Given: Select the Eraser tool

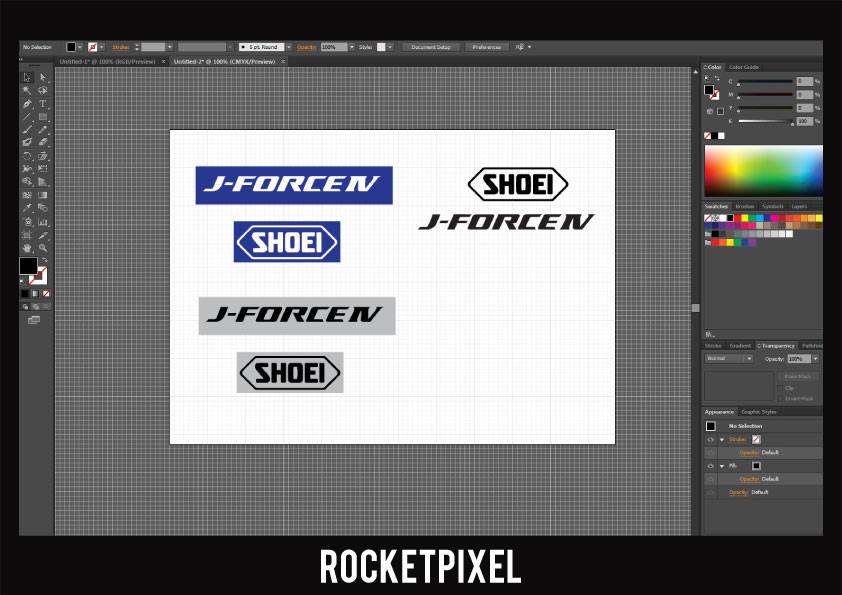Looking at the screenshot, I should click(43, 142).
